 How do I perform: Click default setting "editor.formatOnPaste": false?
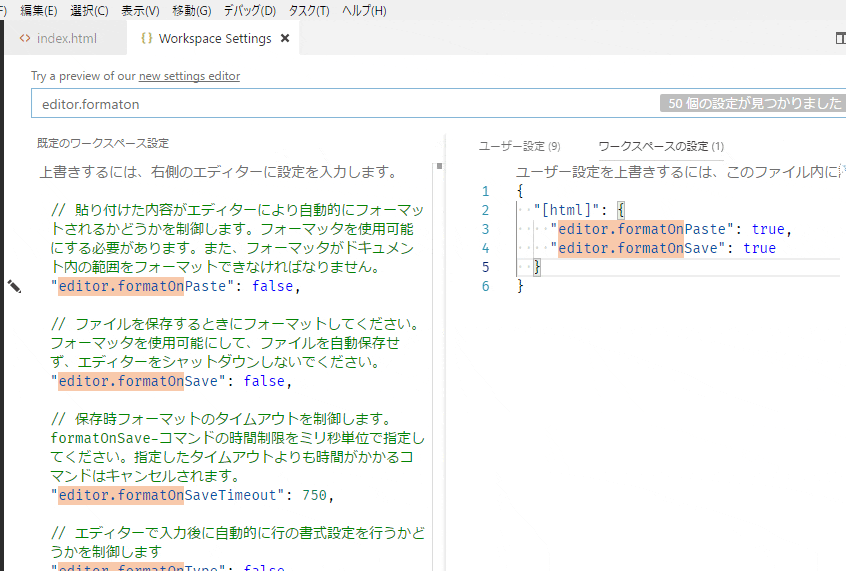tap(175, 286)
